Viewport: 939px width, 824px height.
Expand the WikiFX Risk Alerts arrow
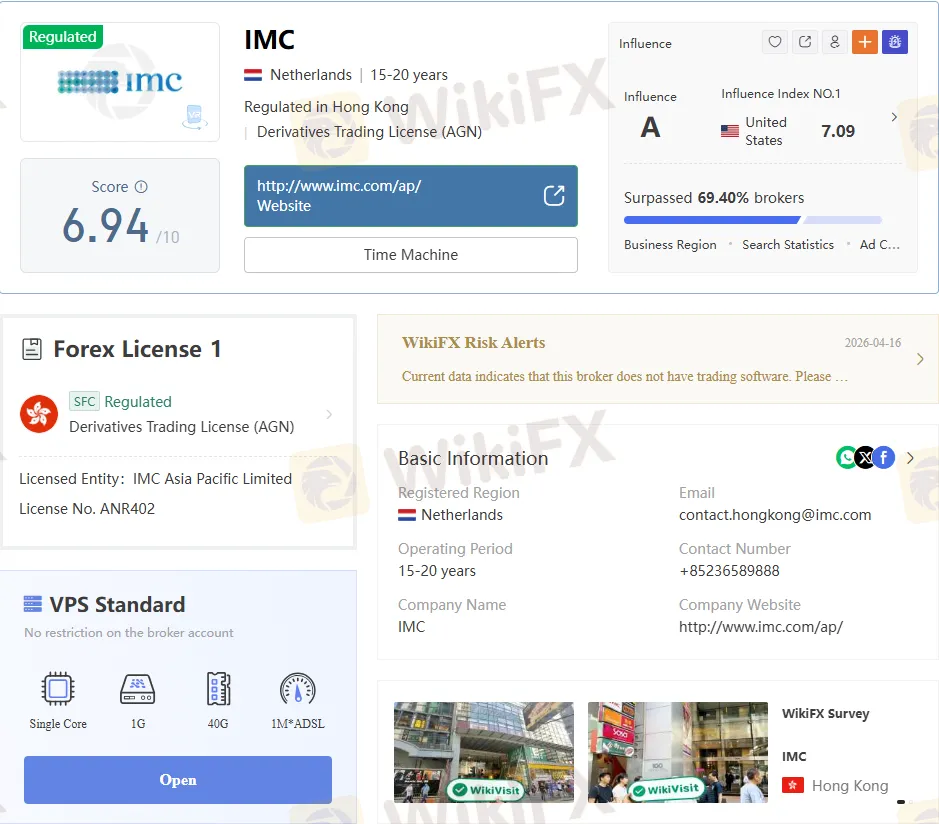point(920,359)
